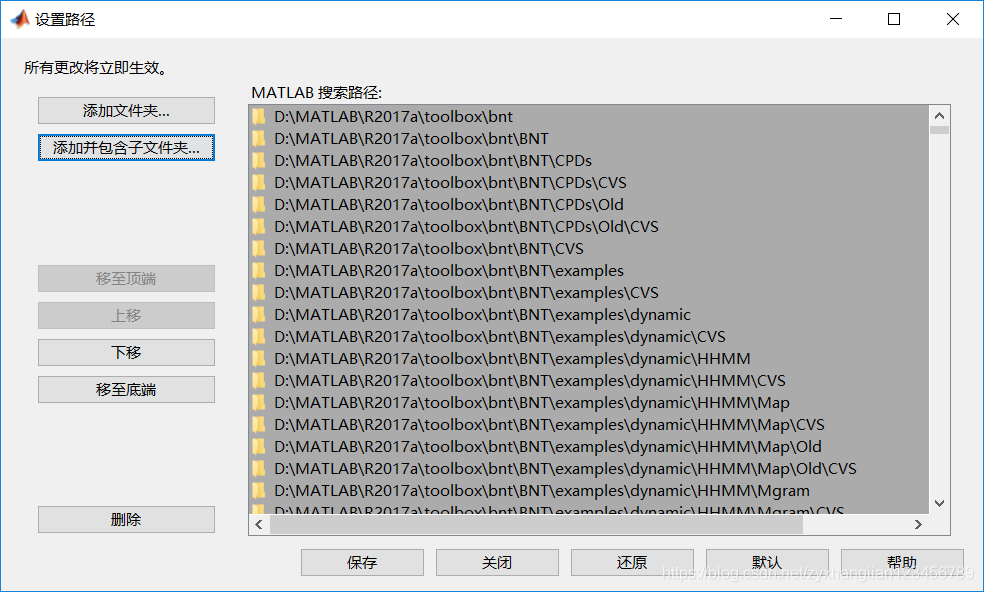This screenshot has height=592, width=984.
Task: Click folder icon beside examples\CVS path
Action: (x=259, y=293)
